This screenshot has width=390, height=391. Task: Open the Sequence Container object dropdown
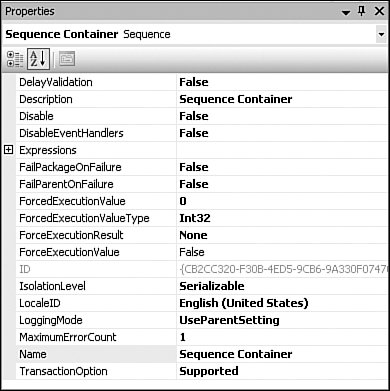pyautogui.click(x=381, y=34)
